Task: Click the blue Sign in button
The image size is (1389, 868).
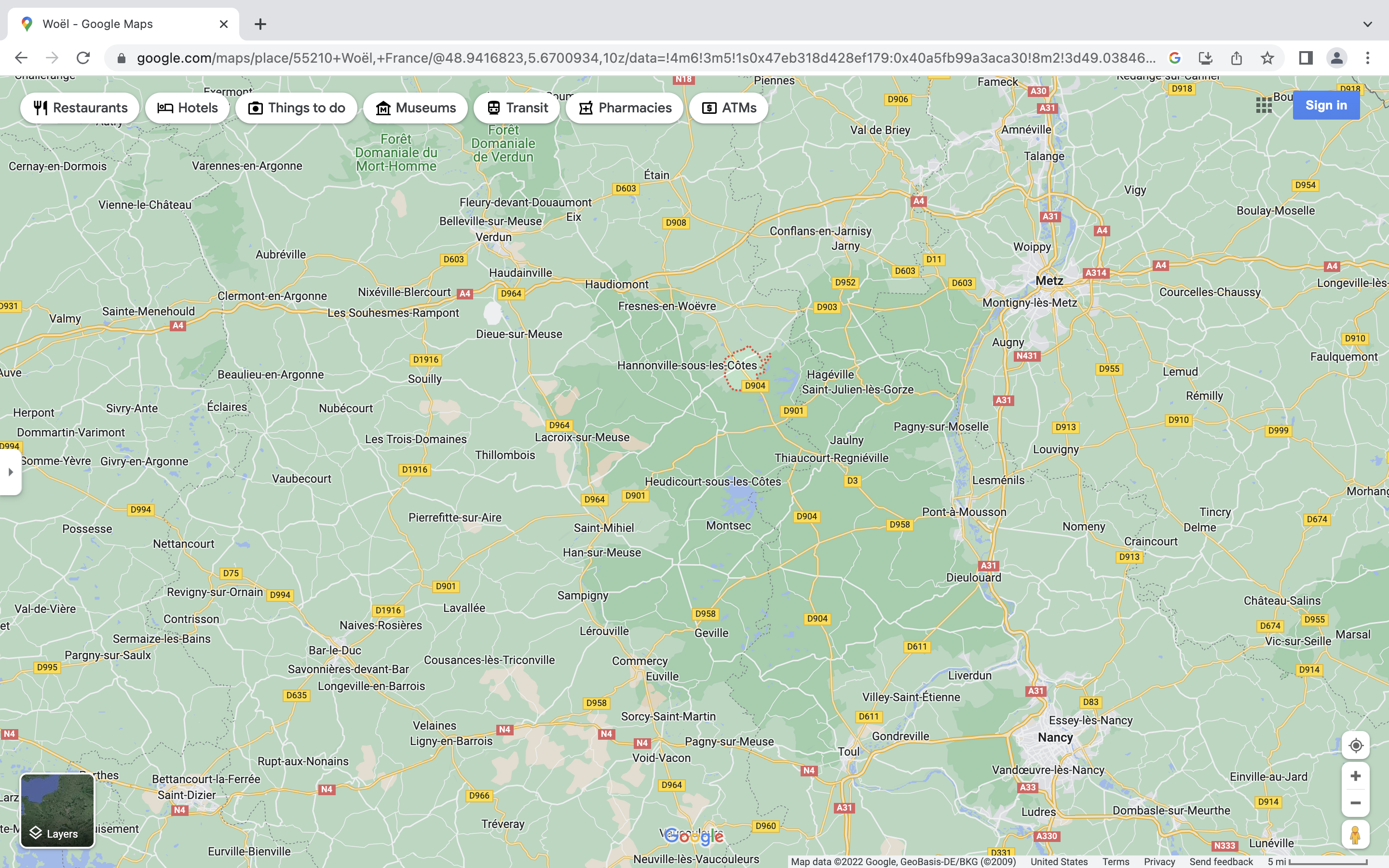Action: click(1325, 106)
